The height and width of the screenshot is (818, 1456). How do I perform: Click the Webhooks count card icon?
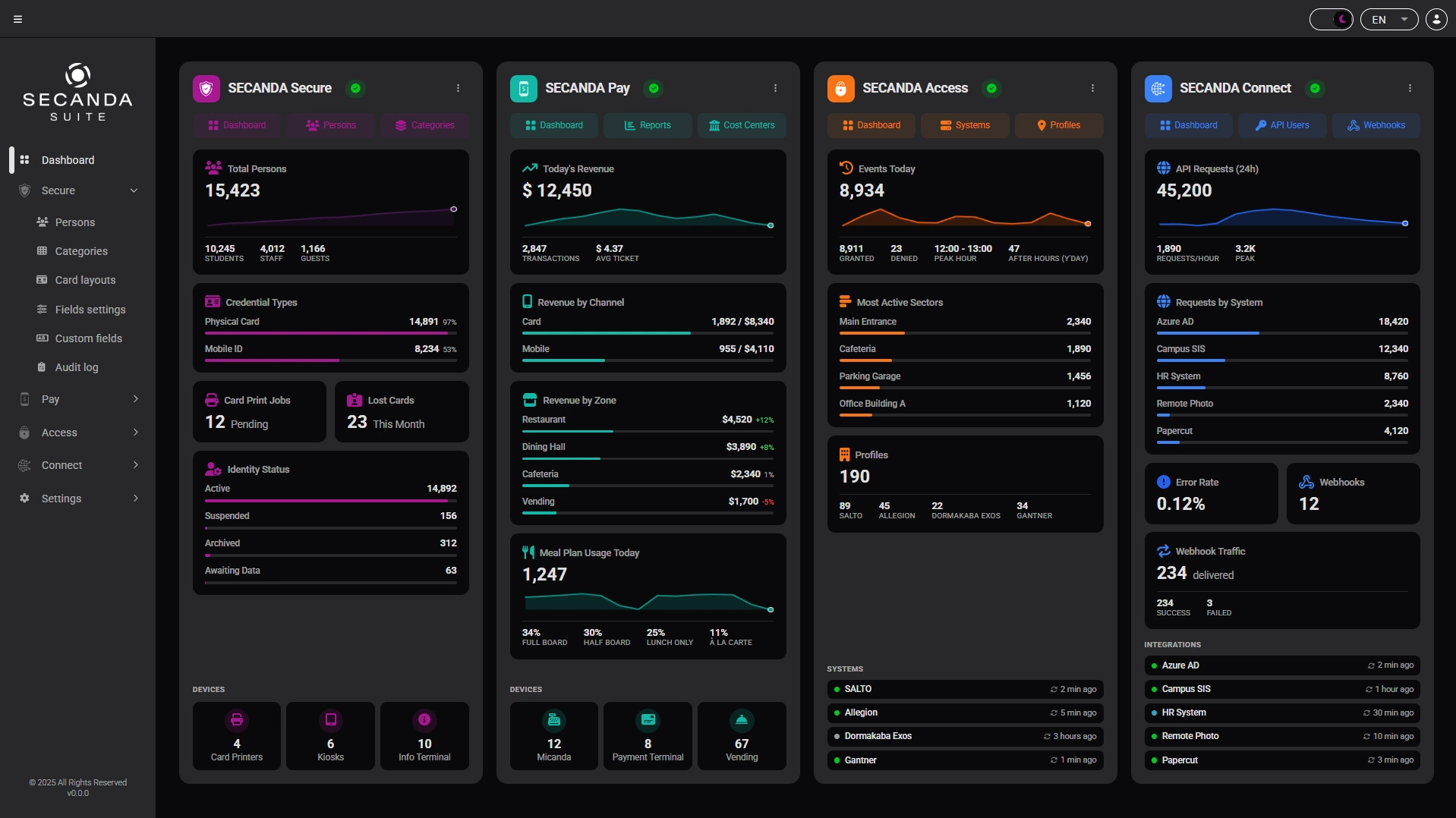tap(1306, 482)
